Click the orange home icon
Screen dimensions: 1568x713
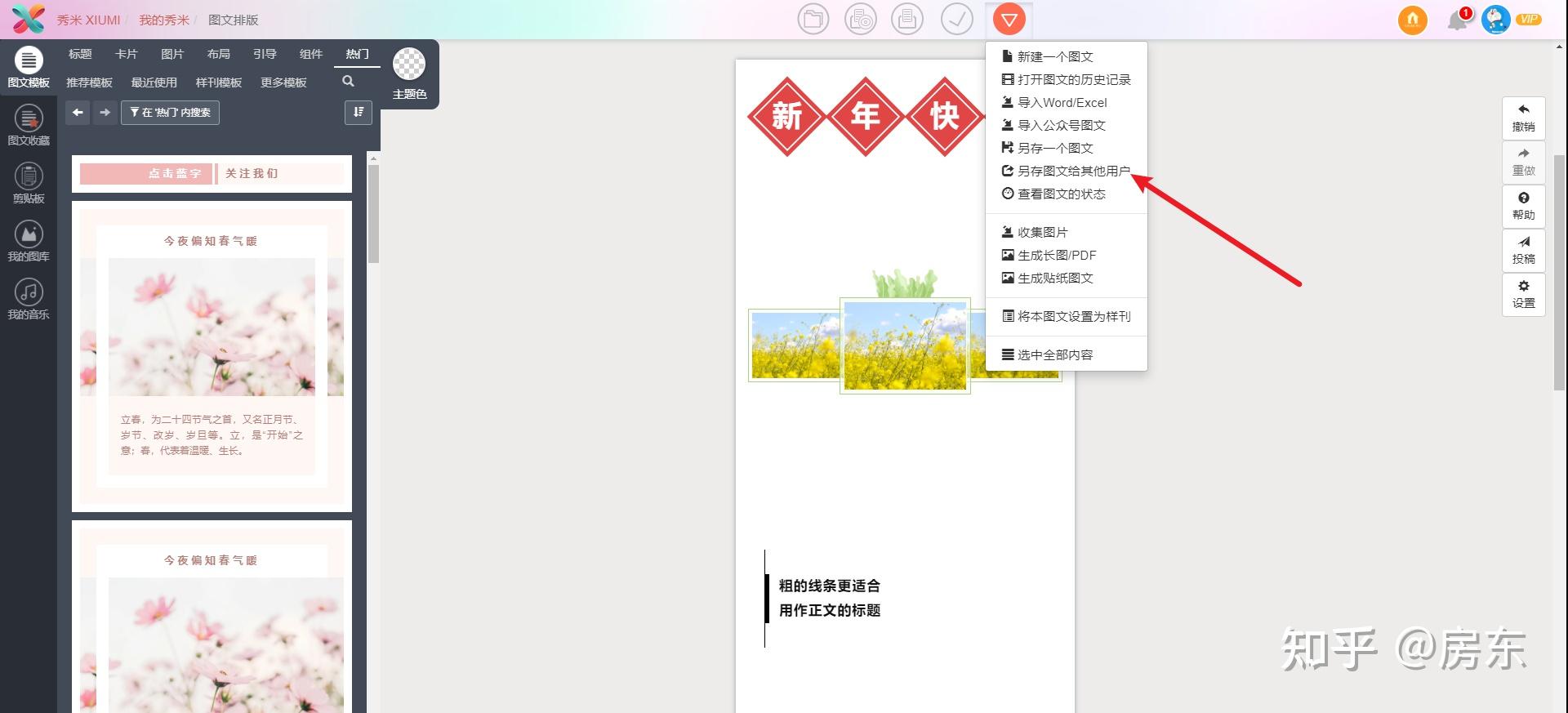click(1412, 20)
